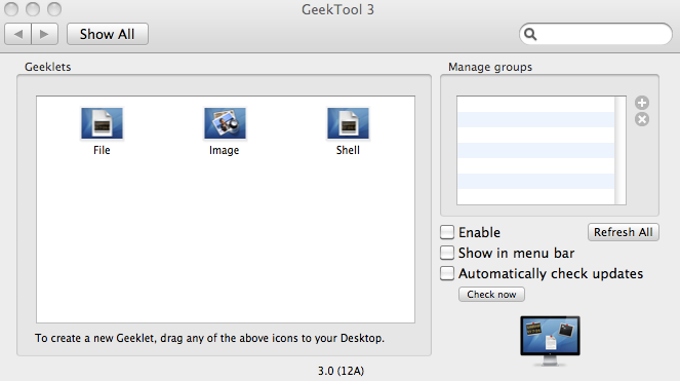Minimize the GeekTool 3 window

[33, 9]
